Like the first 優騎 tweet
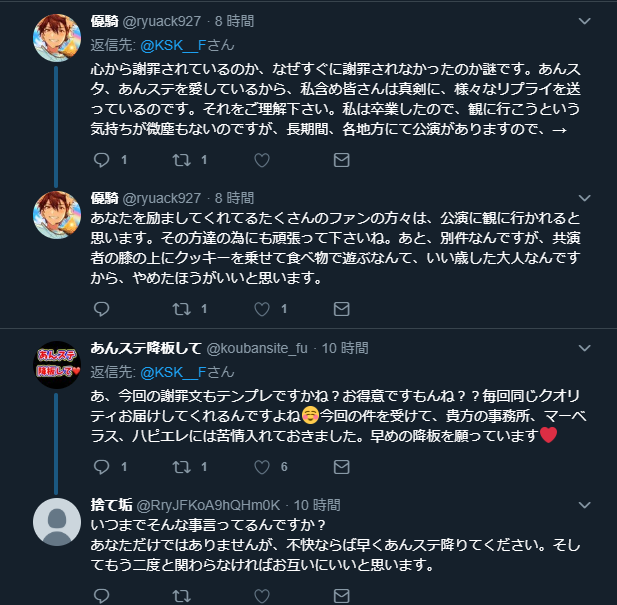Viewport: 617px width, 605px height. 262,159
